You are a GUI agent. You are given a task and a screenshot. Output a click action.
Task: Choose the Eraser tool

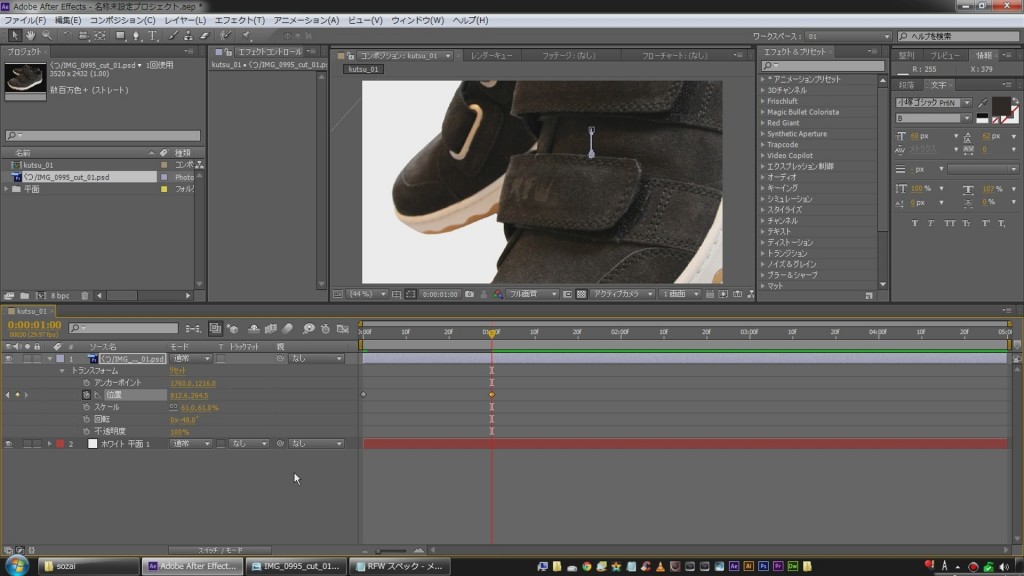[x=204, y=36]
